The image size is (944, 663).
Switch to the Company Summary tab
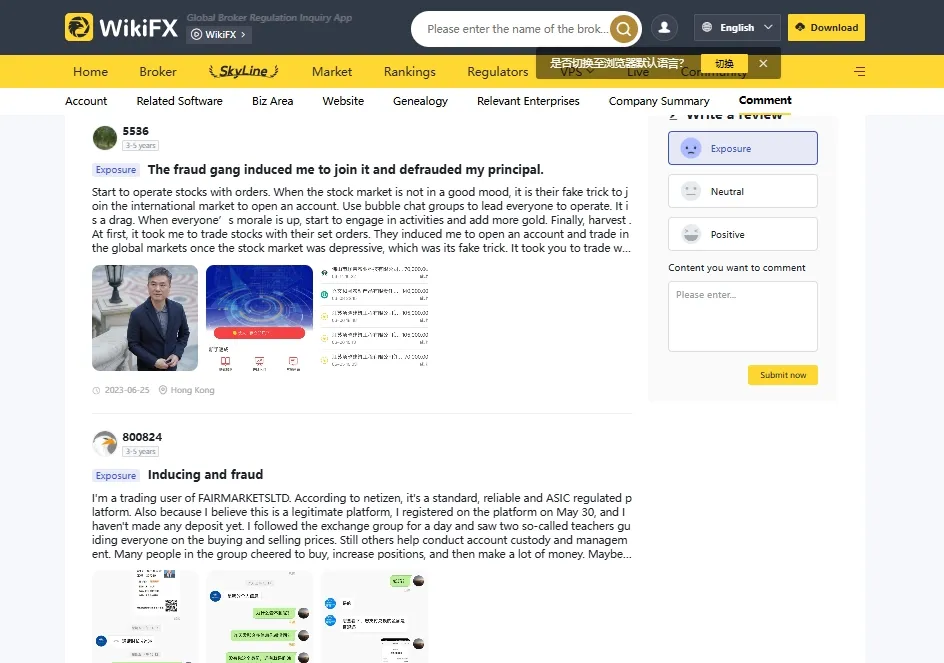pos(659,101)
